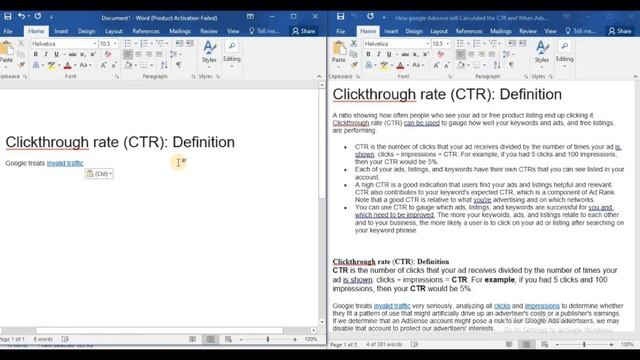Viewport: 640px width, 360px height.
Task: Click the impressions link in right document
Action: (542, 306)
